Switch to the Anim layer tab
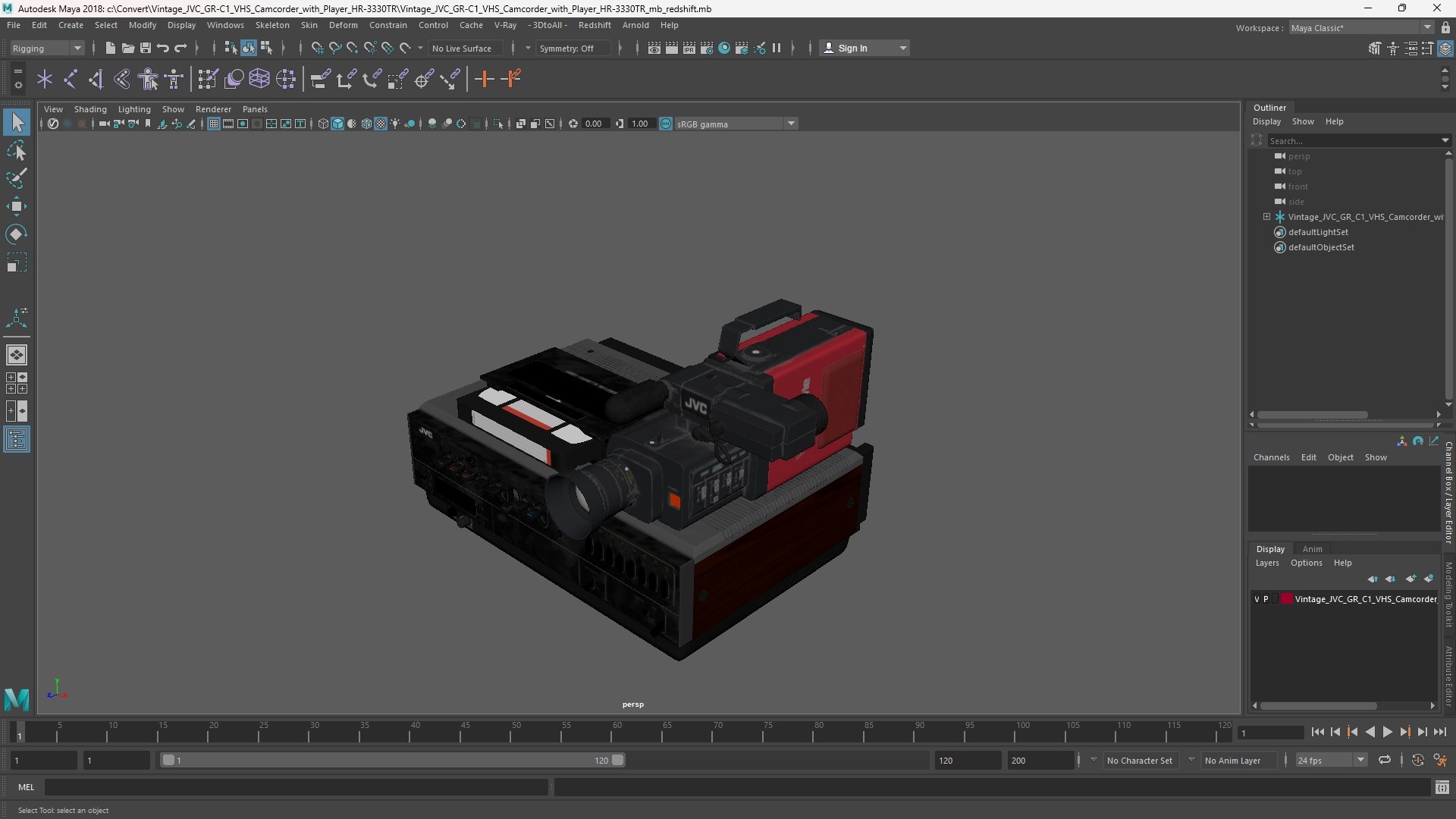The width and height of the screenshot is (1456, 819). [x=1312, y=549]
